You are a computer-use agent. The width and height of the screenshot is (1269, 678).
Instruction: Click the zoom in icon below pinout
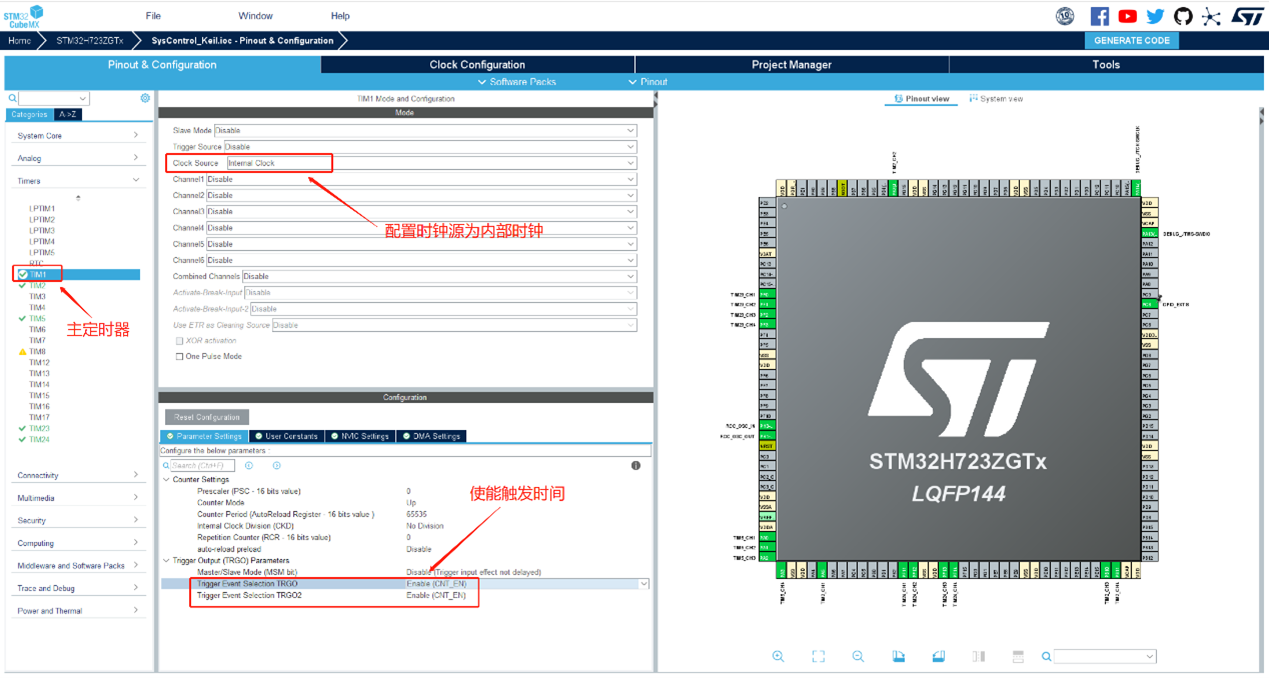pos(778,656)
